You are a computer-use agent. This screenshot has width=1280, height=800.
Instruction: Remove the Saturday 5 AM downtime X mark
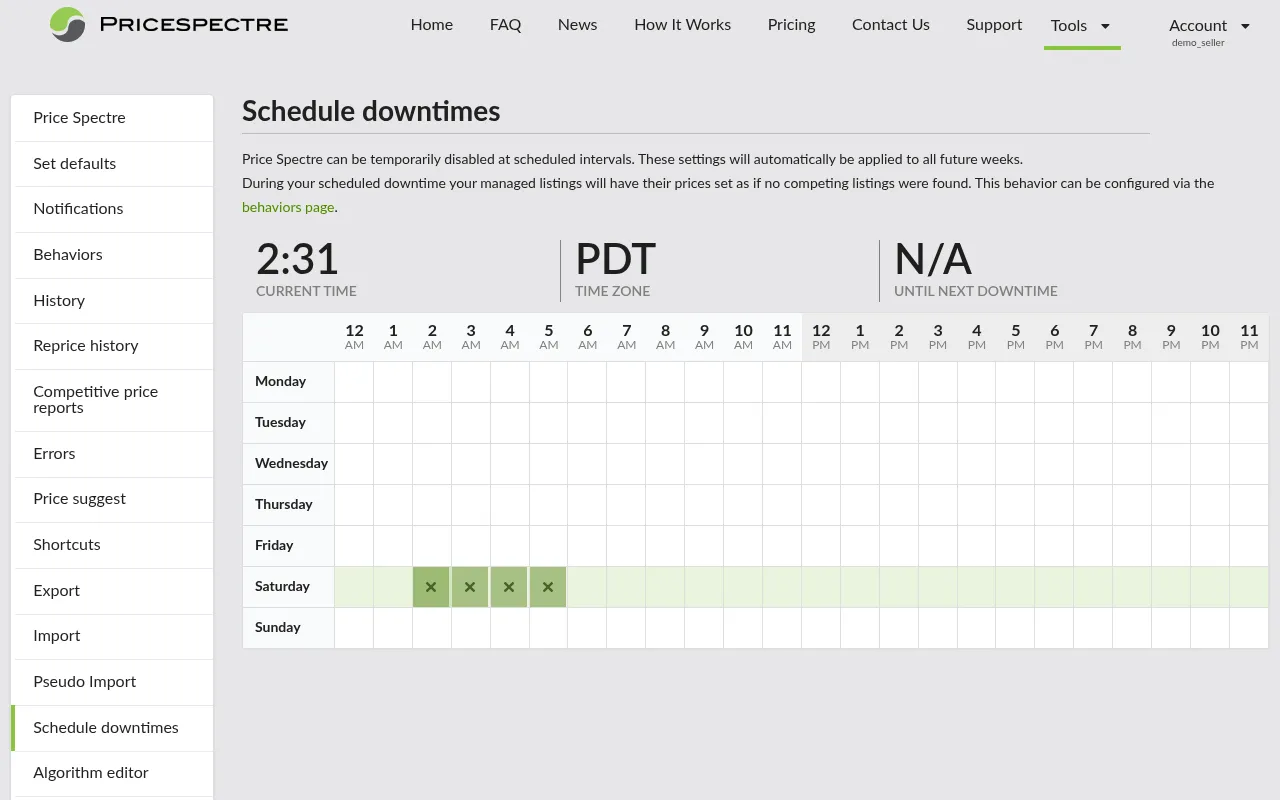[x=547, y=587]
